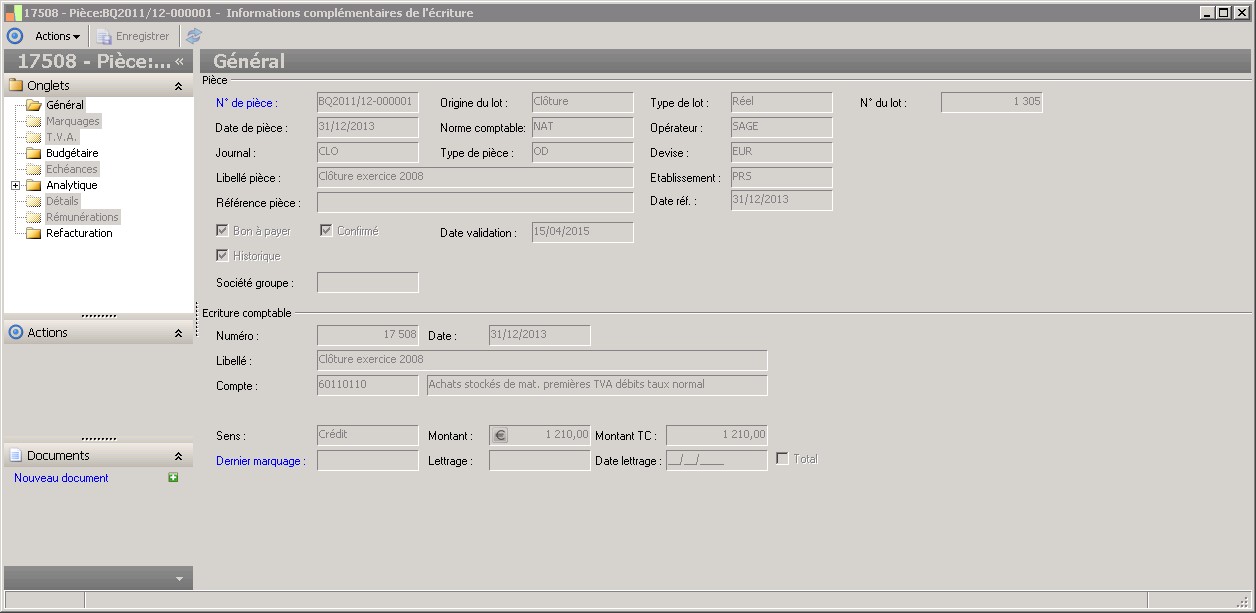
Task: Click the Lettrage input field
Action: coord(539,460)
